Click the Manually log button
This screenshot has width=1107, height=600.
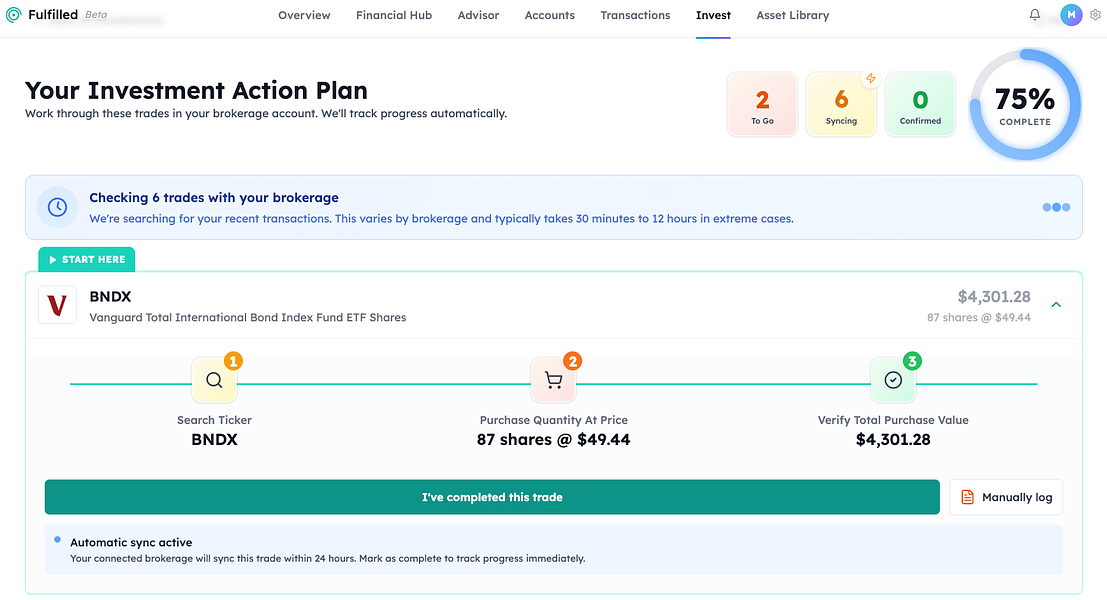pyautogui.click(x=1006, y=497)
